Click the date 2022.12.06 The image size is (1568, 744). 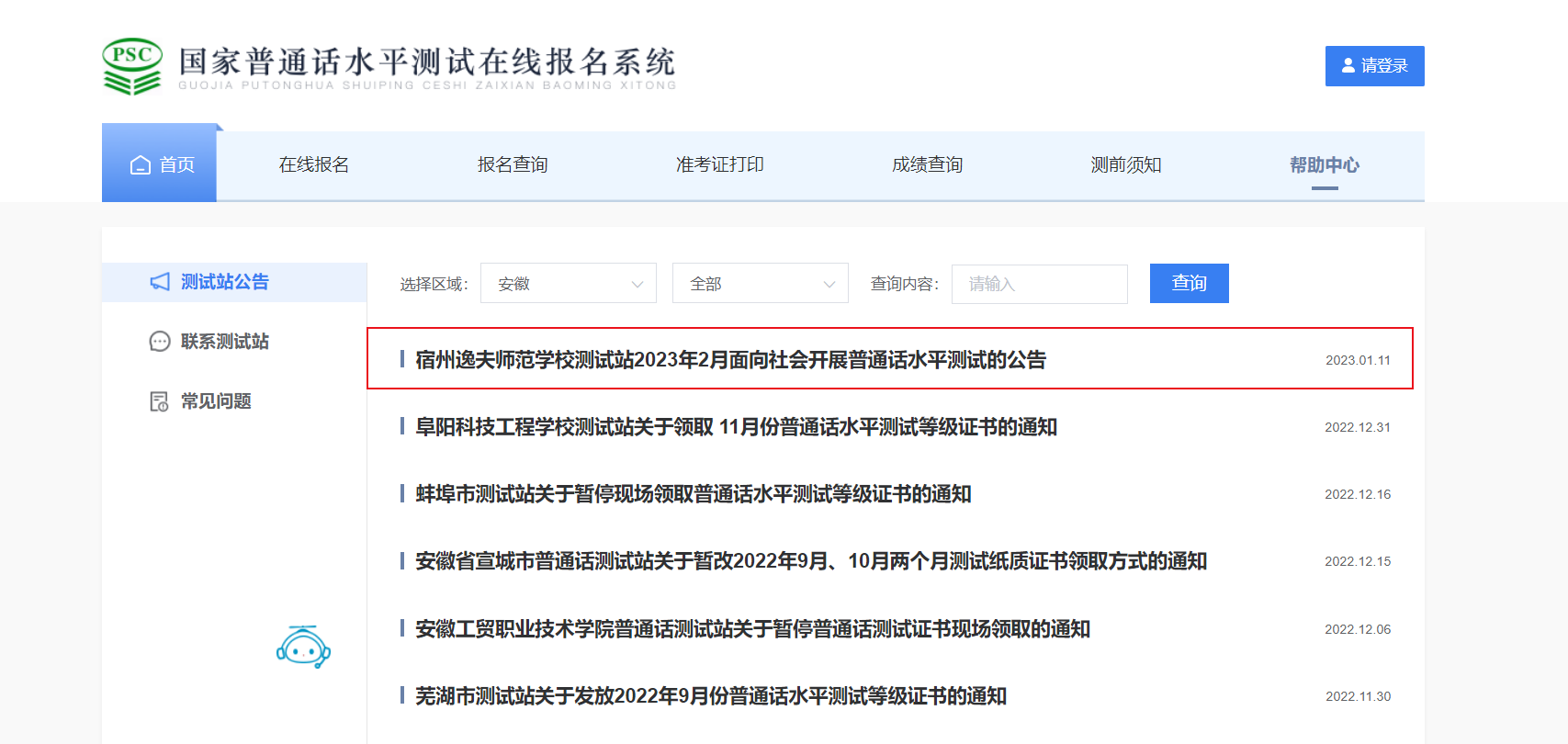point(1358,629)
